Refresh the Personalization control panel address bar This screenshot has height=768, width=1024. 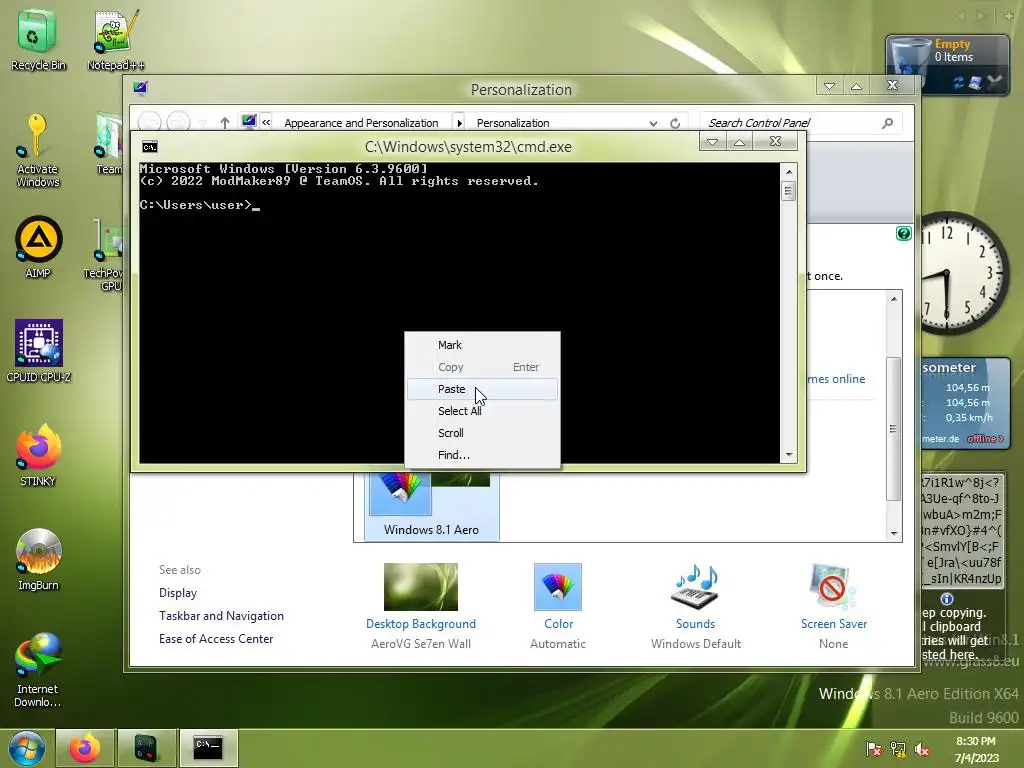pyautogui.click(x=675, y=123)
